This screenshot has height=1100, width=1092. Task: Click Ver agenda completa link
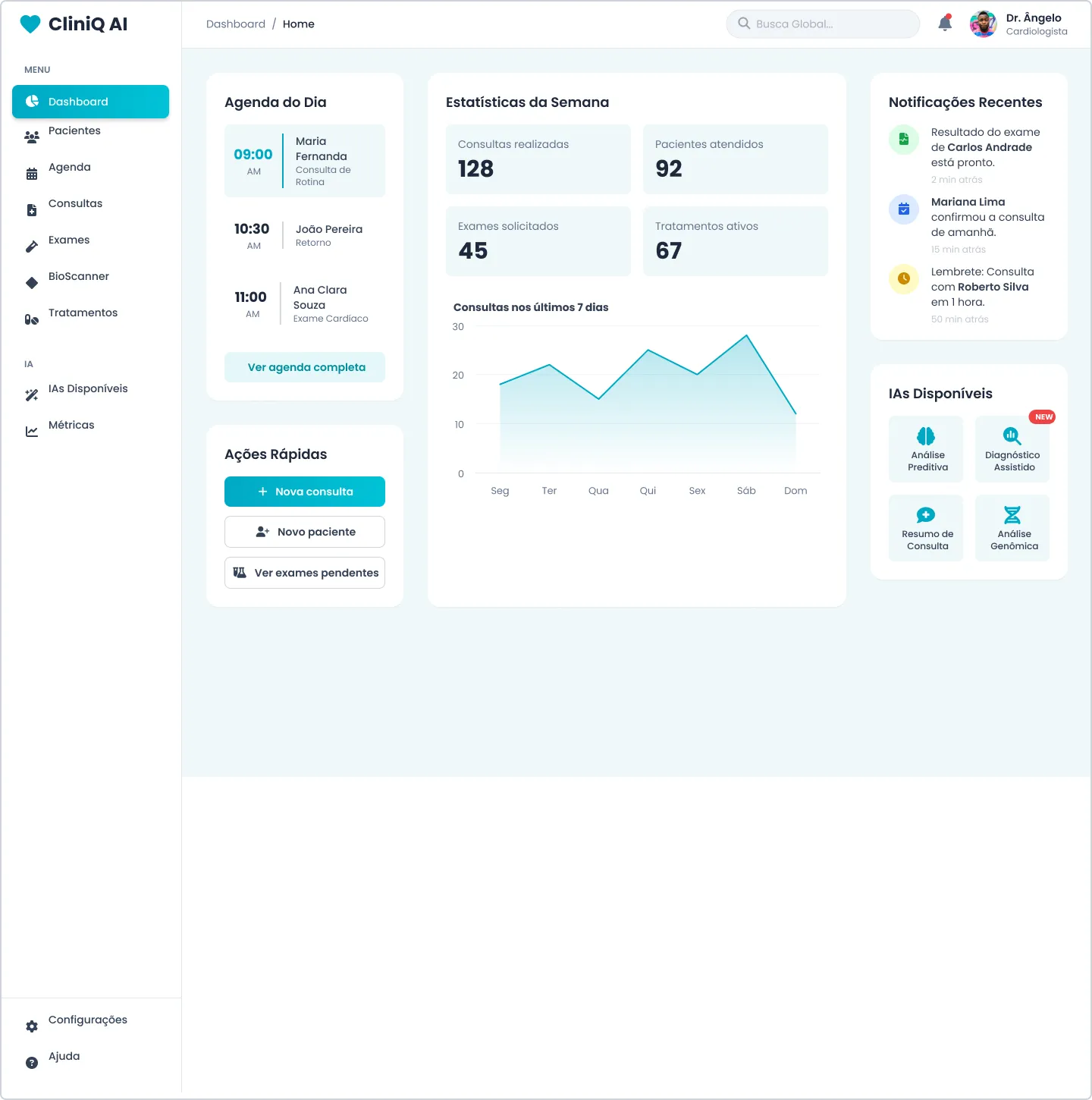point(305,367)
